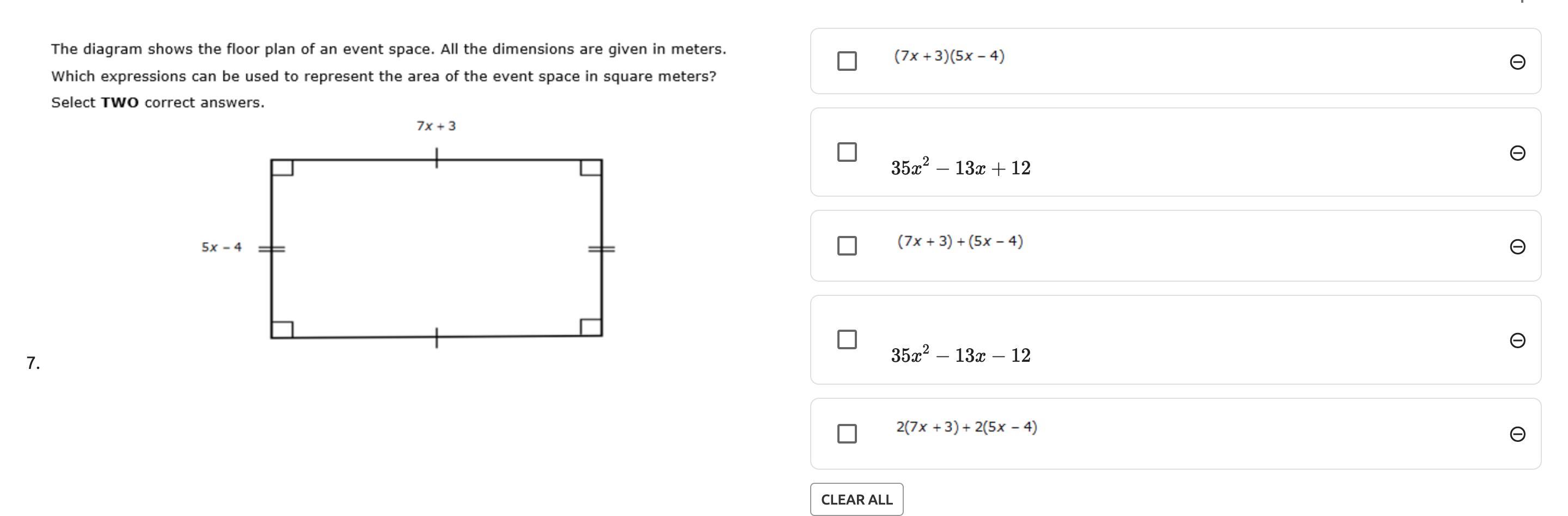Viewport: 1568px width, 516px height.
Task: Check the box for (7x + 3)(5x − 4)
Action: click(x=847, y=61)
